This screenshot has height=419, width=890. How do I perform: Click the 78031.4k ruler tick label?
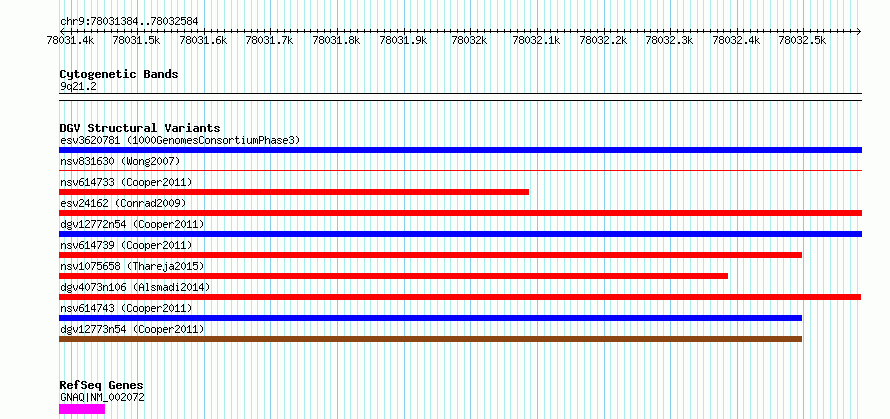(x=70, y=40)
